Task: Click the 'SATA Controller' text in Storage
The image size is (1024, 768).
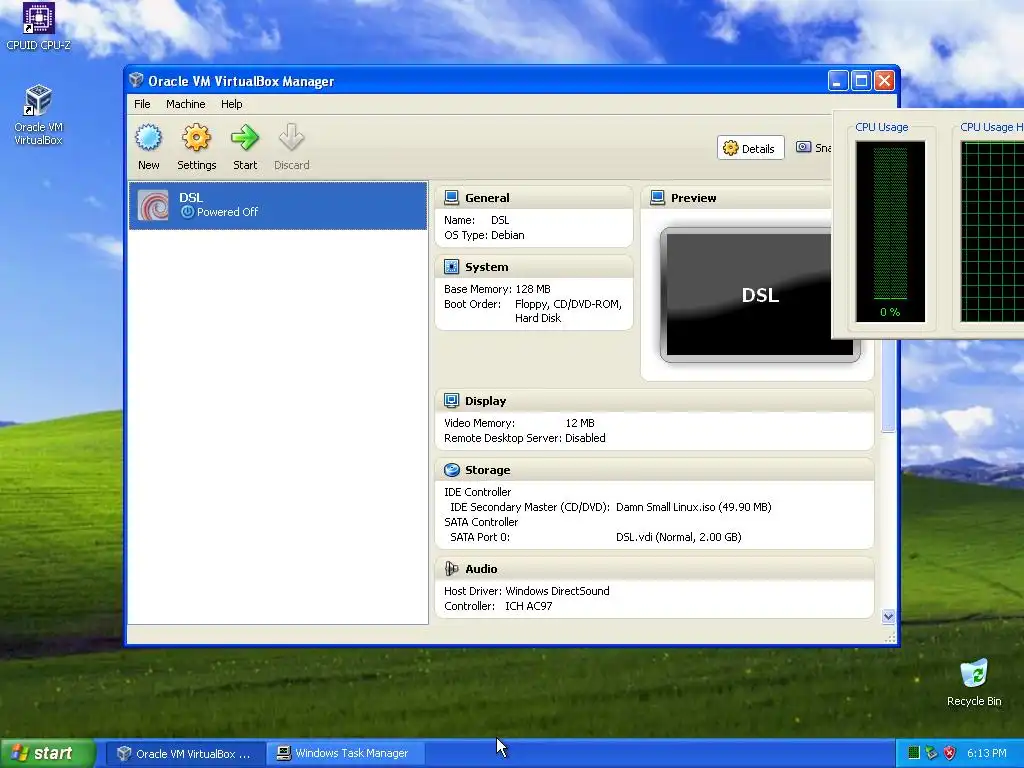Action: click(481, 522)
